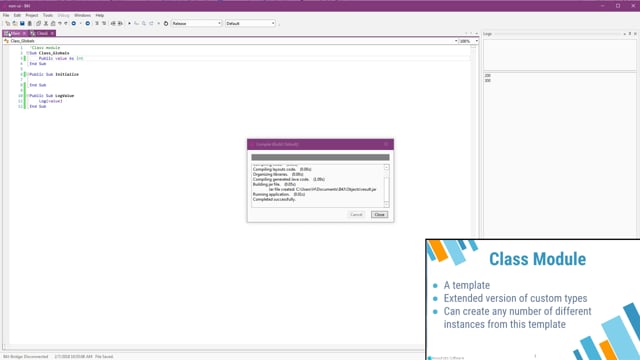
Task: Click the Block Uncomment toolbar icon
Action: (104, 24)
